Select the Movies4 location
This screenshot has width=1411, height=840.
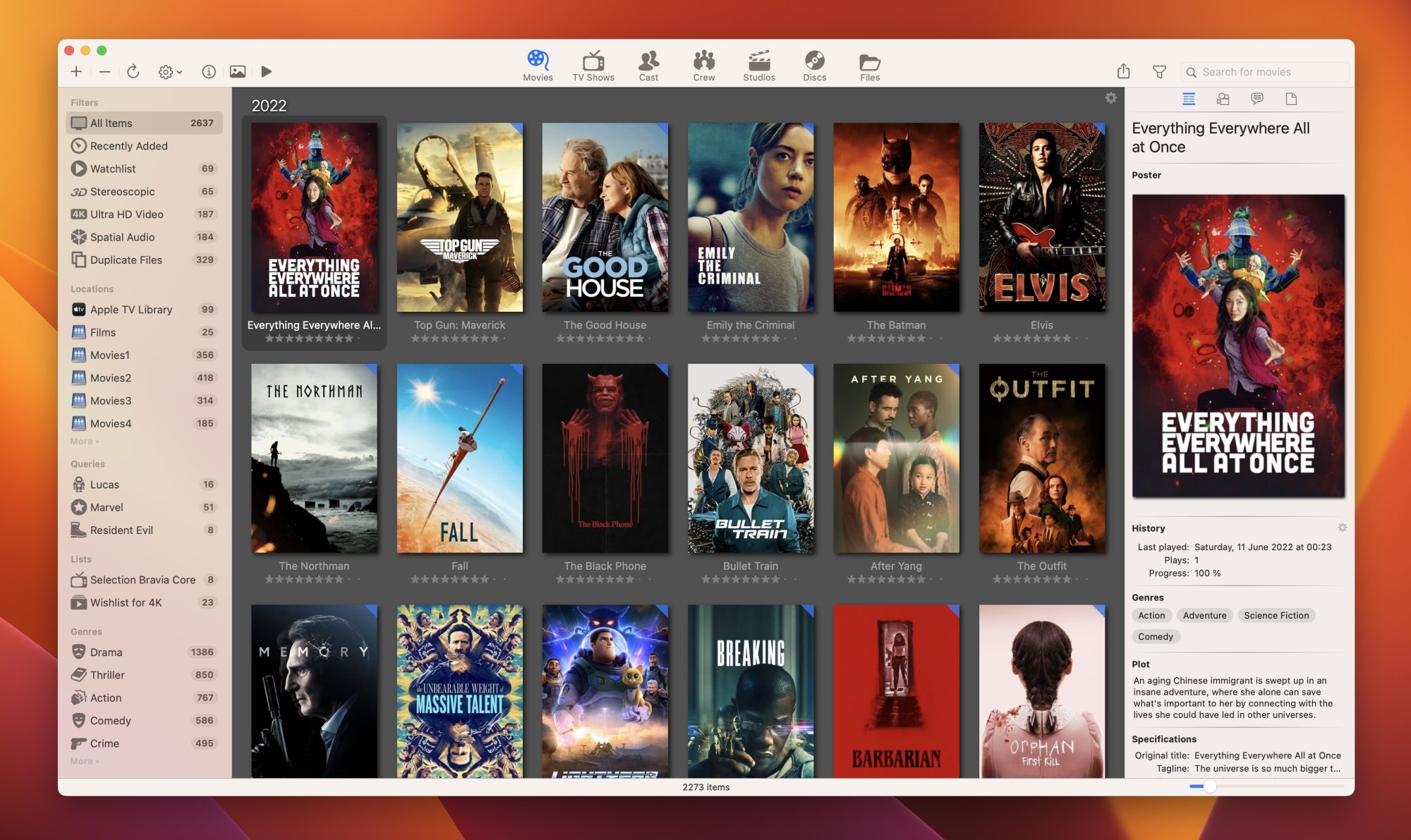144,424
